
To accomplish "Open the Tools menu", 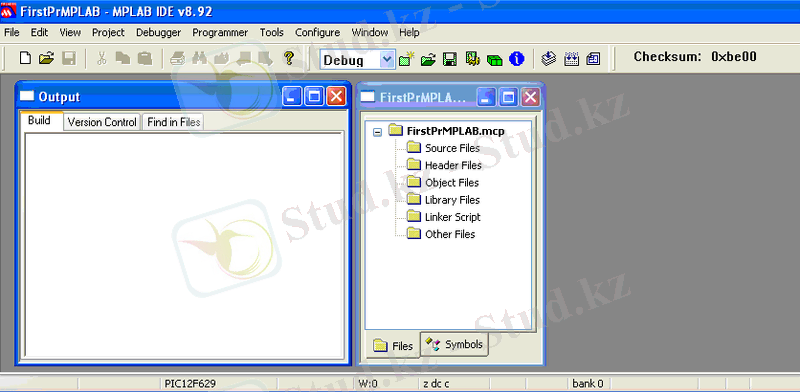I will tap(271, 33).
